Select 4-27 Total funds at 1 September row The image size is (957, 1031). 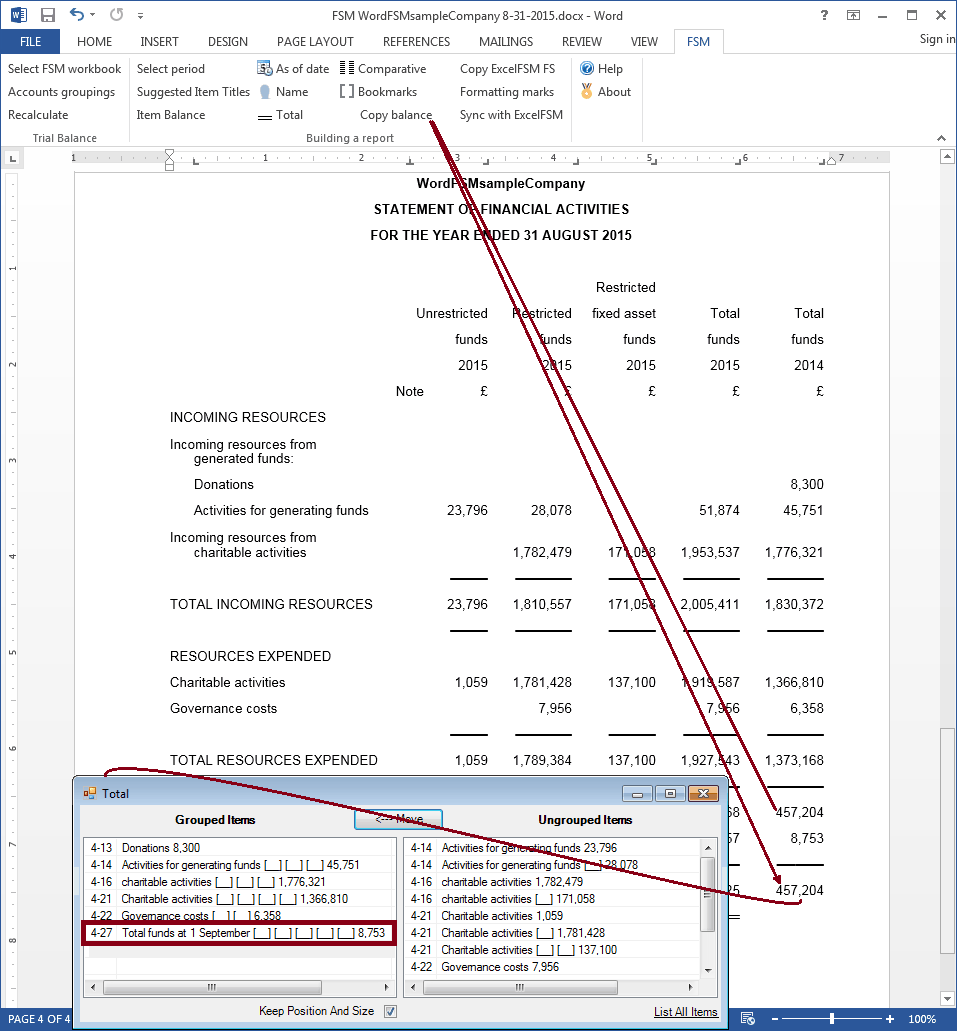tap(239, 933)
